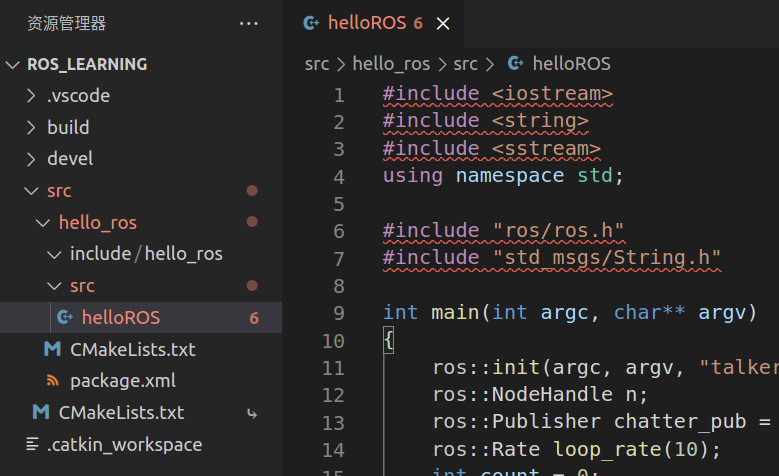Screen dimensions: 779x476
Task: Click on 'chatter_pub' variable in line 13
Action: coord(680,422)
